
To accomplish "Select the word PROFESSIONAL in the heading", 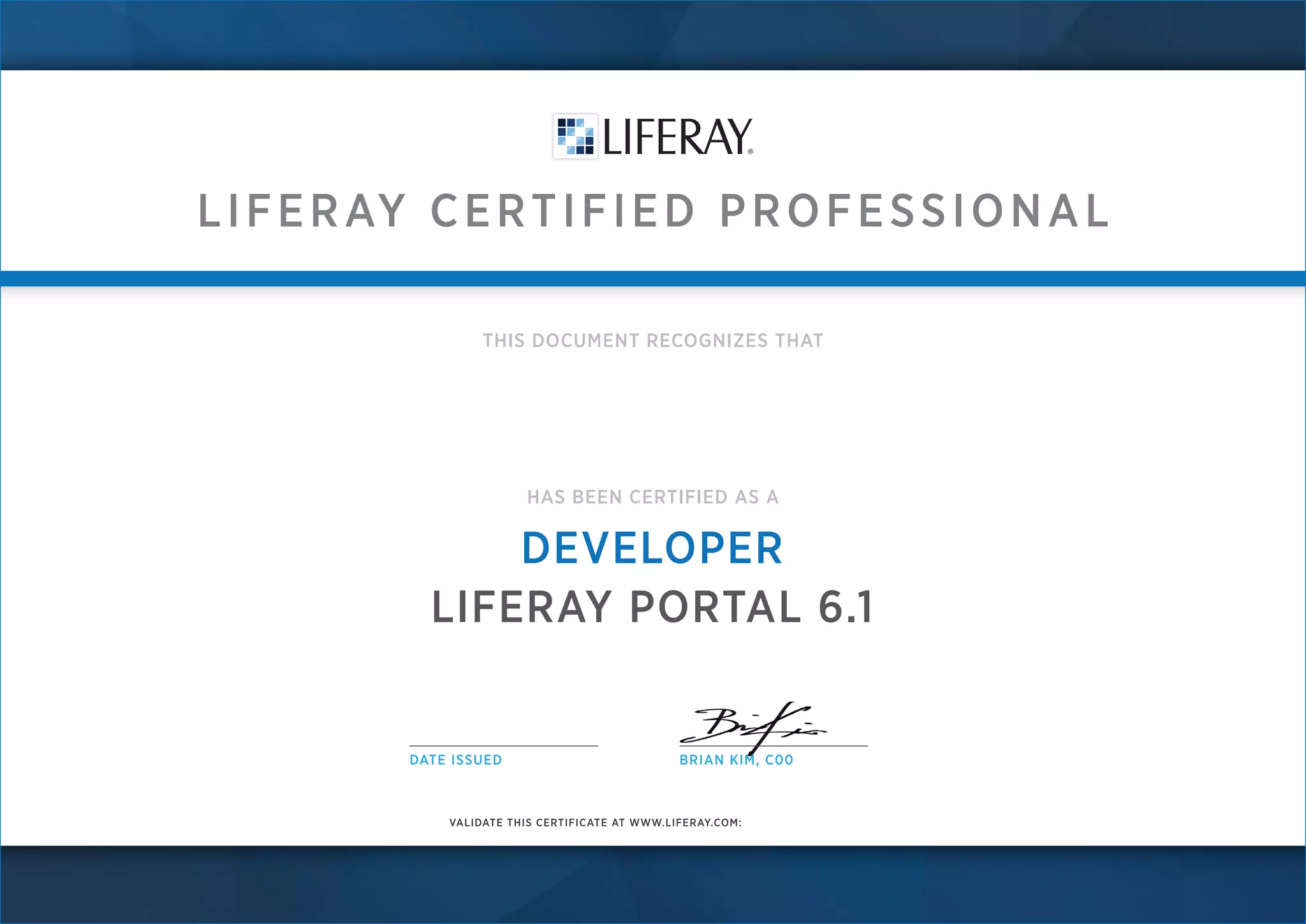I will point(914,211).
